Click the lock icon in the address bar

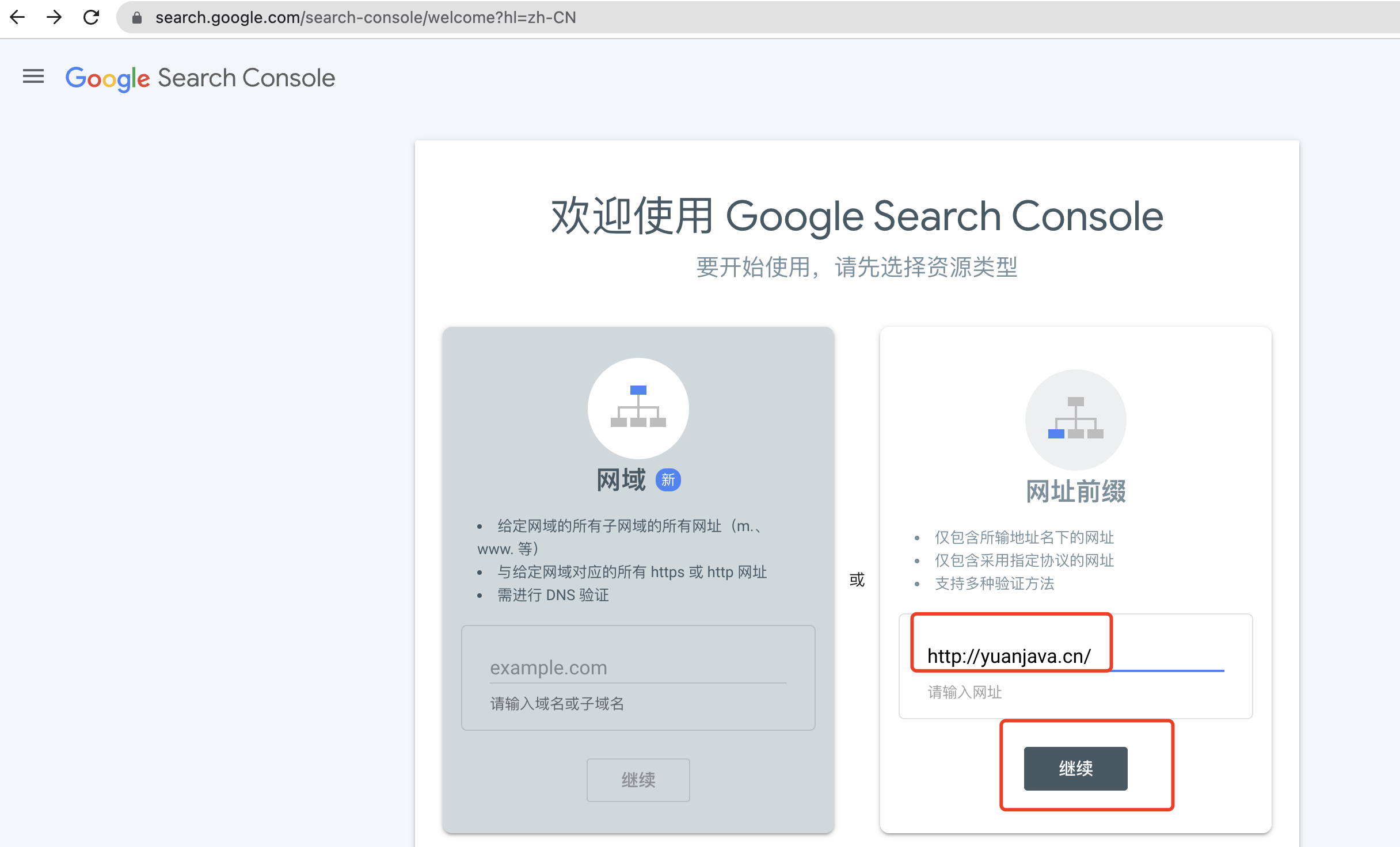pyautogui.click(x=137, y=18)
